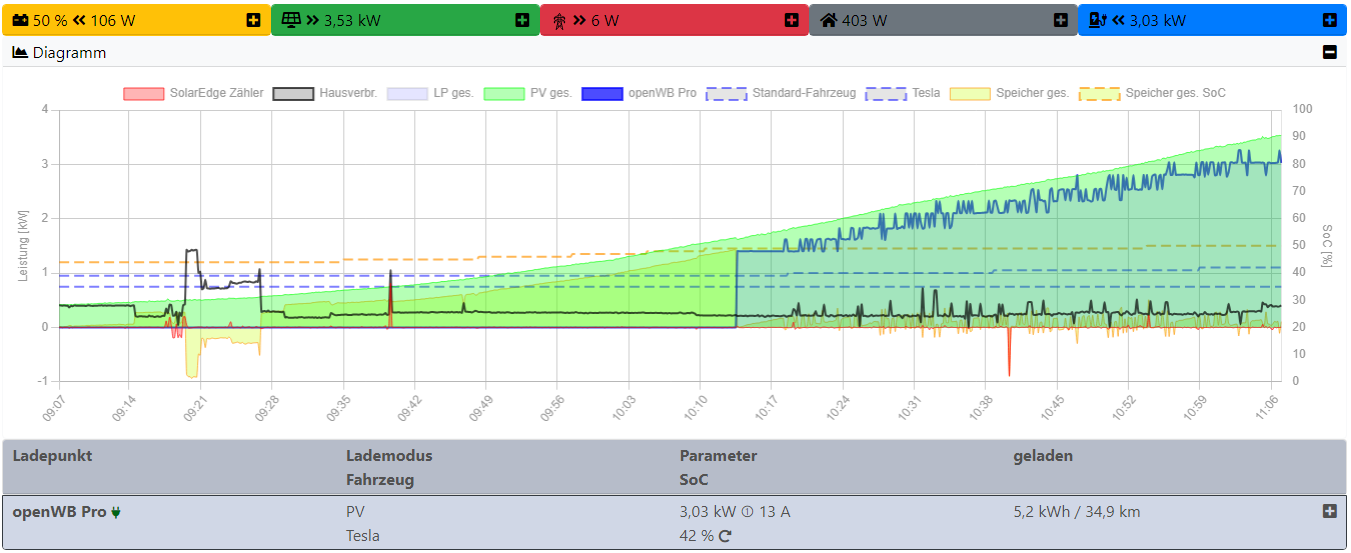Click the Diagramm chart icon

coord(20,52)
